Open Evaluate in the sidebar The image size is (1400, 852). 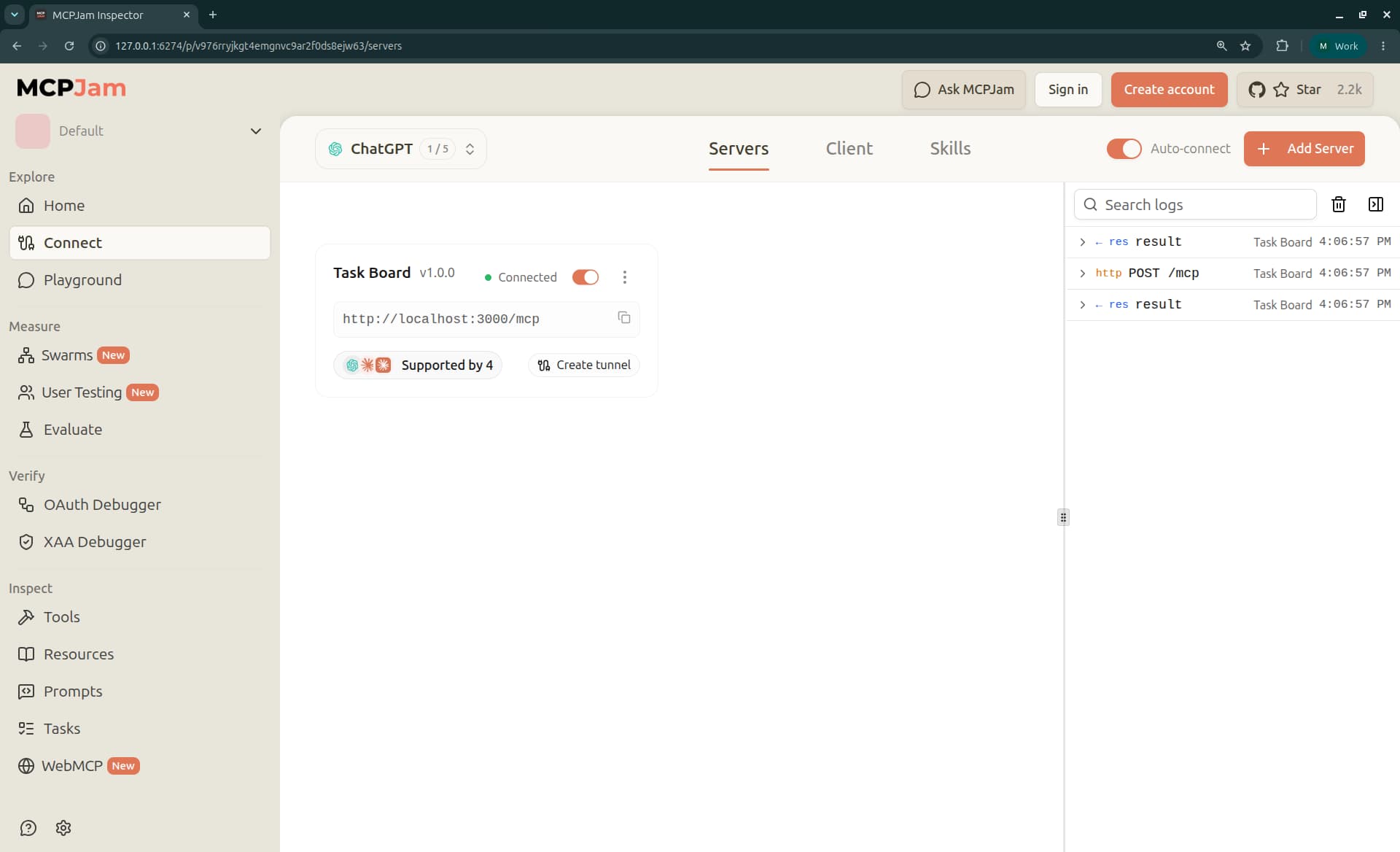coord(139,430)
